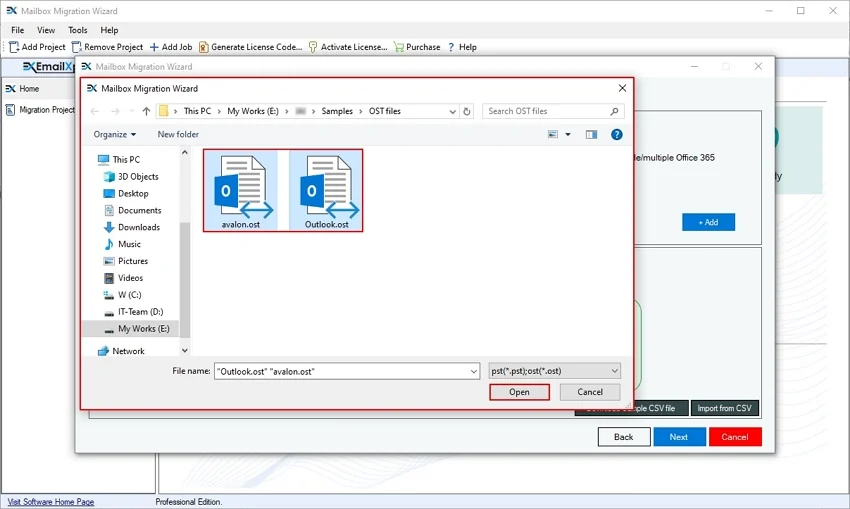The width and height of the screenshot is (850, 509).
Task: Click the search magnifier icon
Action: 614,111
